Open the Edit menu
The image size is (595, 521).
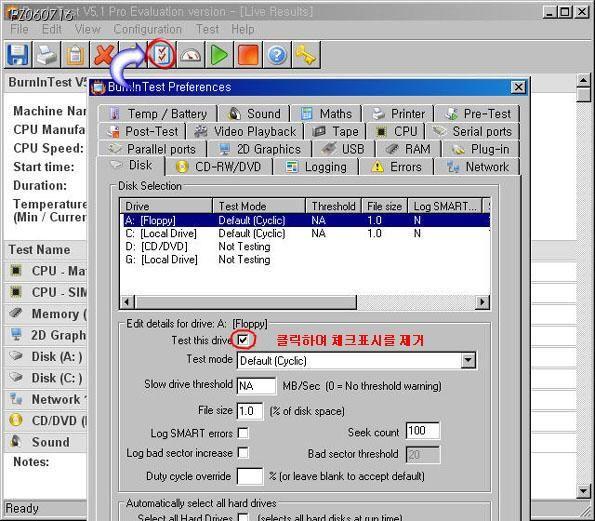click(x=52, y=29)
